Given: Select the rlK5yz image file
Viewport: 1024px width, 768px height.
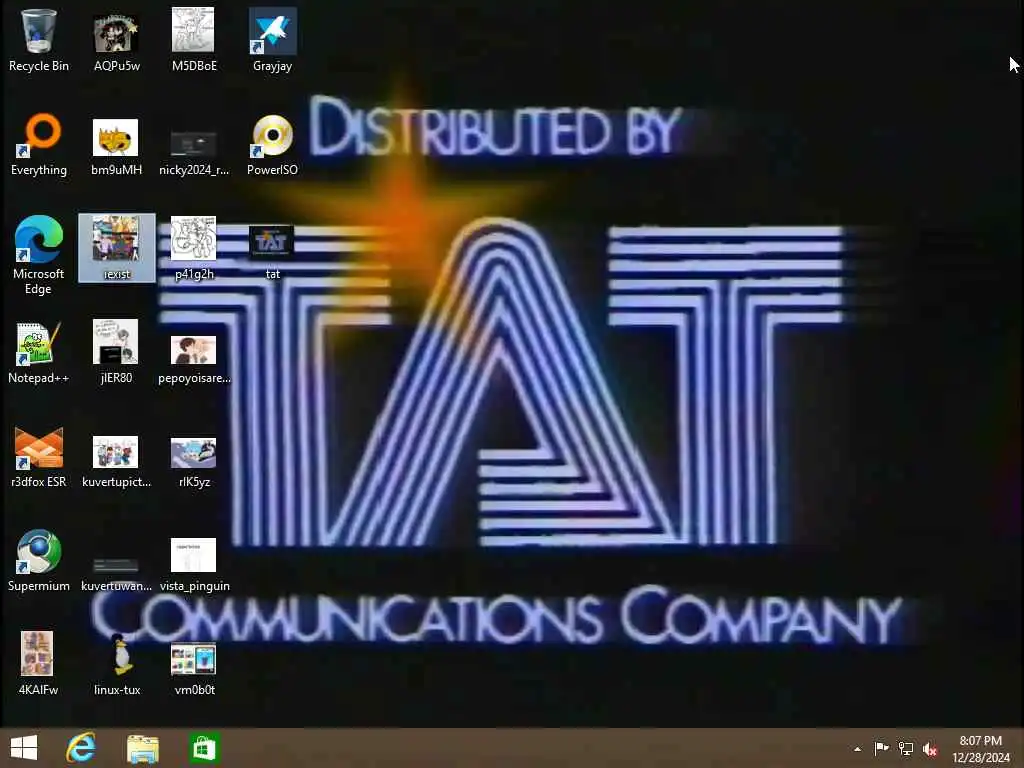Looking at the screenshot, I should 194,462.
